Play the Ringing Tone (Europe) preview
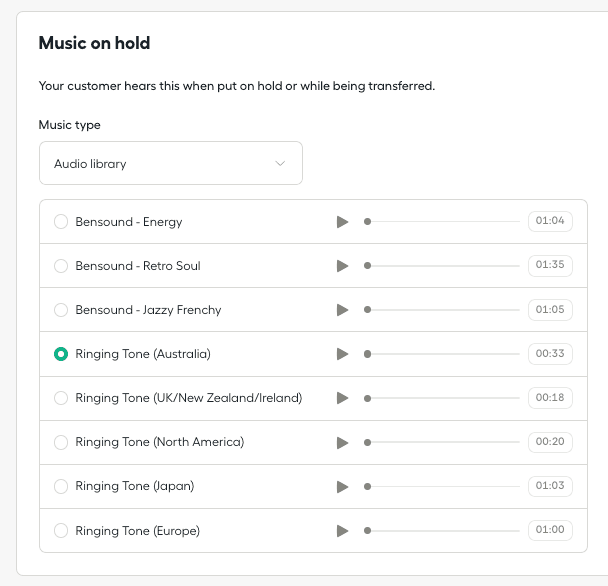This screenshot has width=608, height=586. (x=342, y=531)
